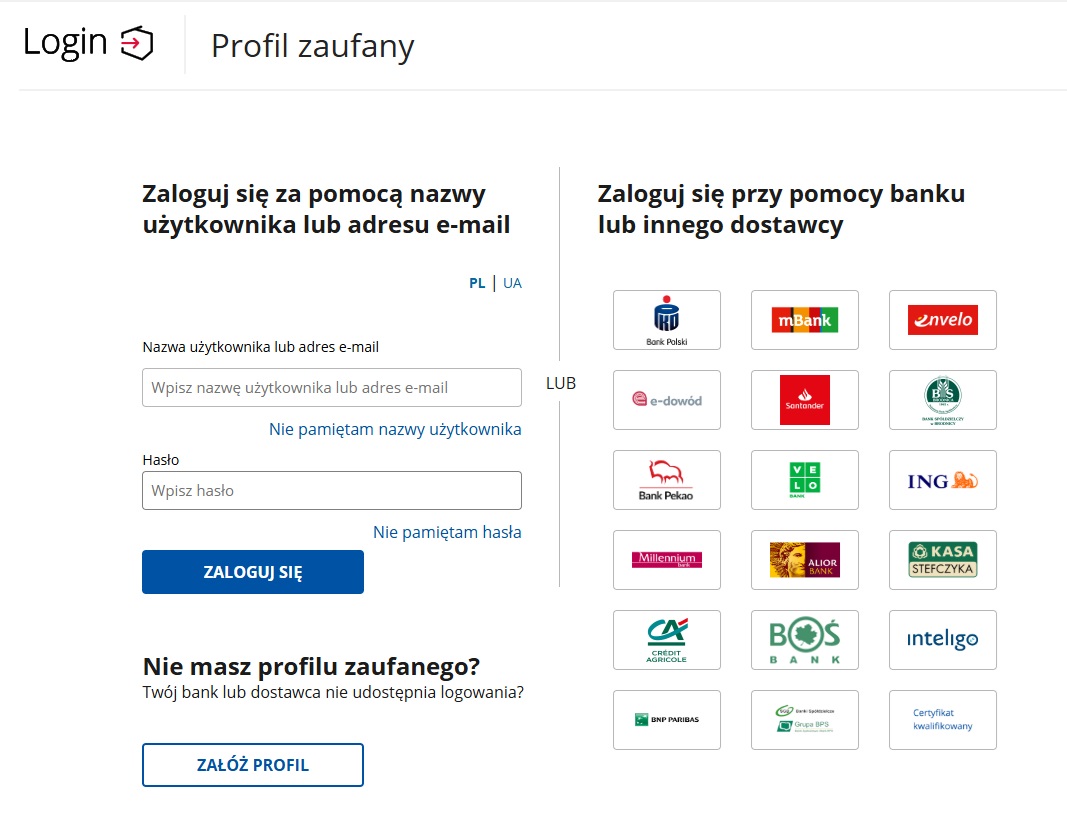The width and height of the screenshot is (1067, 815).
Task: Switch interface language to UA
Action: [512, 283]
